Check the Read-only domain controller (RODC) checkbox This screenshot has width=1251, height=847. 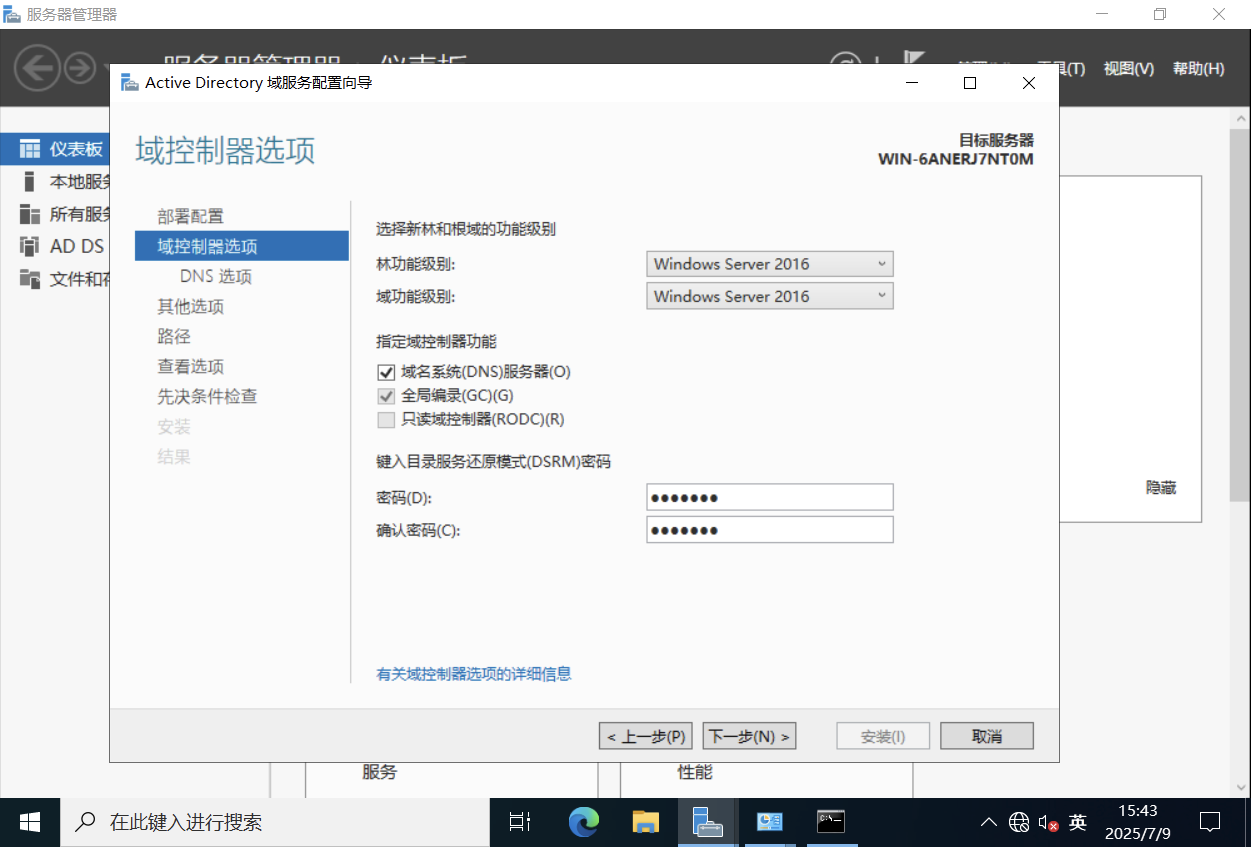[386, 420]
